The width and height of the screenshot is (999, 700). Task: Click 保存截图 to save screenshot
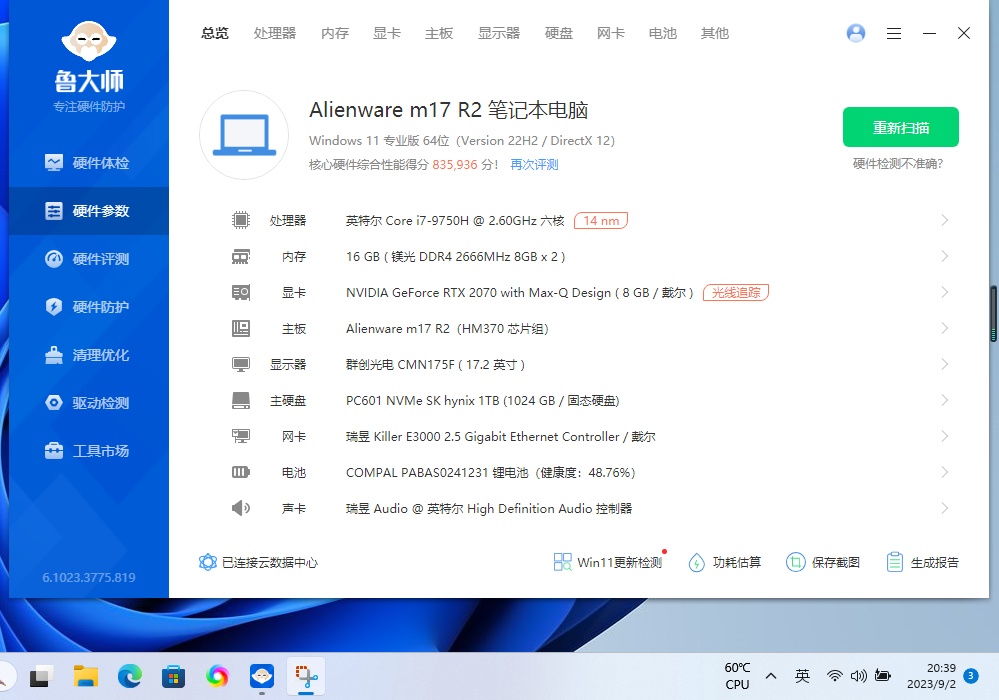[823, 562]
